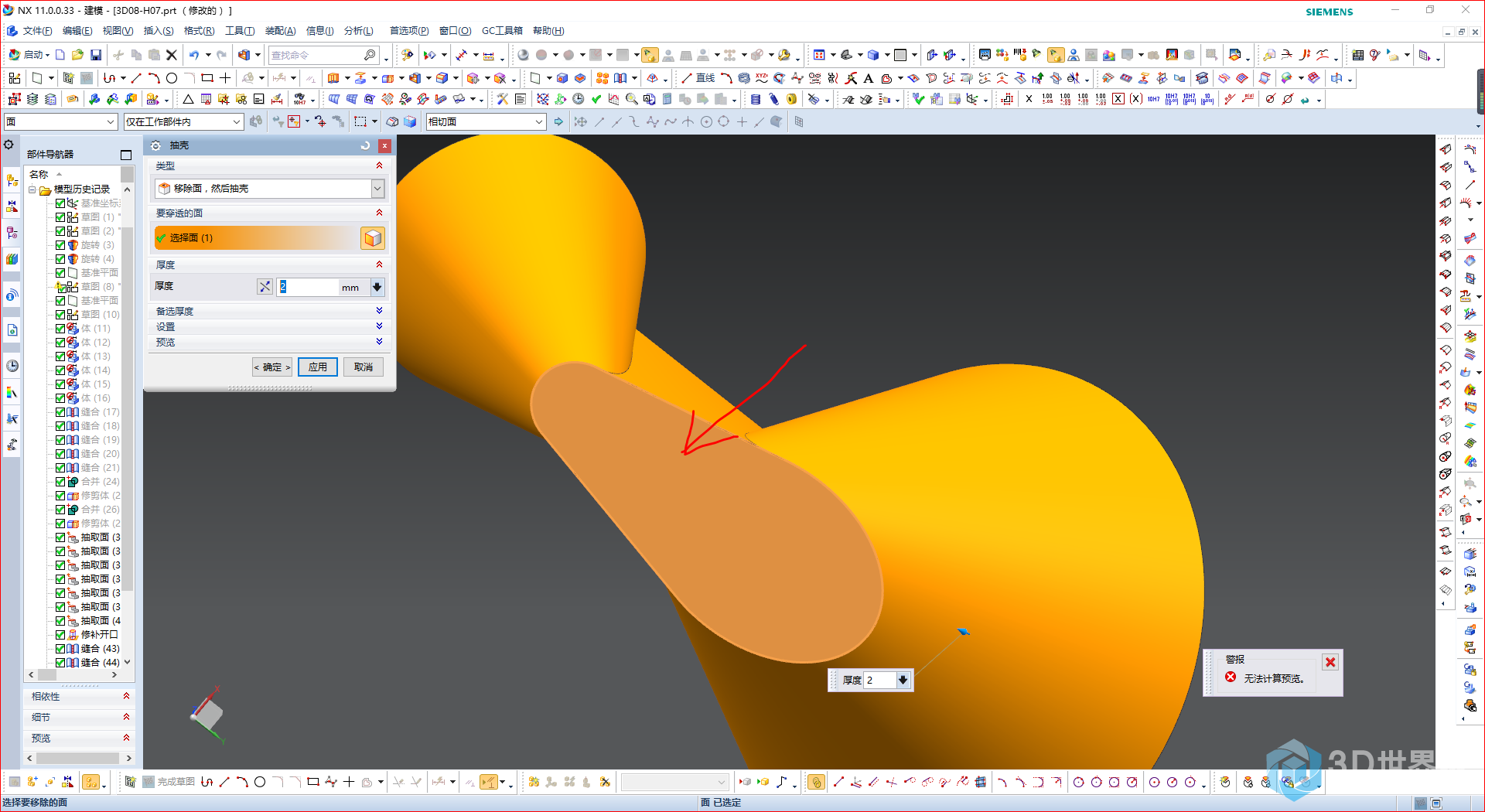Open the 插入(S) menu
Screen dimensions: 1485x812
159,31
